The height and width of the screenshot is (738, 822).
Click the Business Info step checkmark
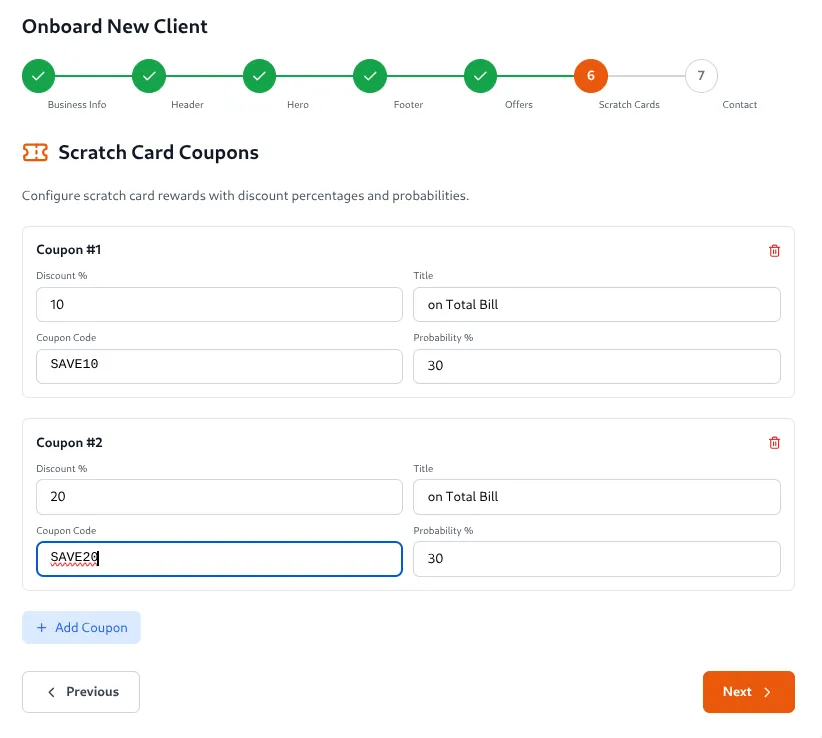pyautogui.click(x=38, y=76)
